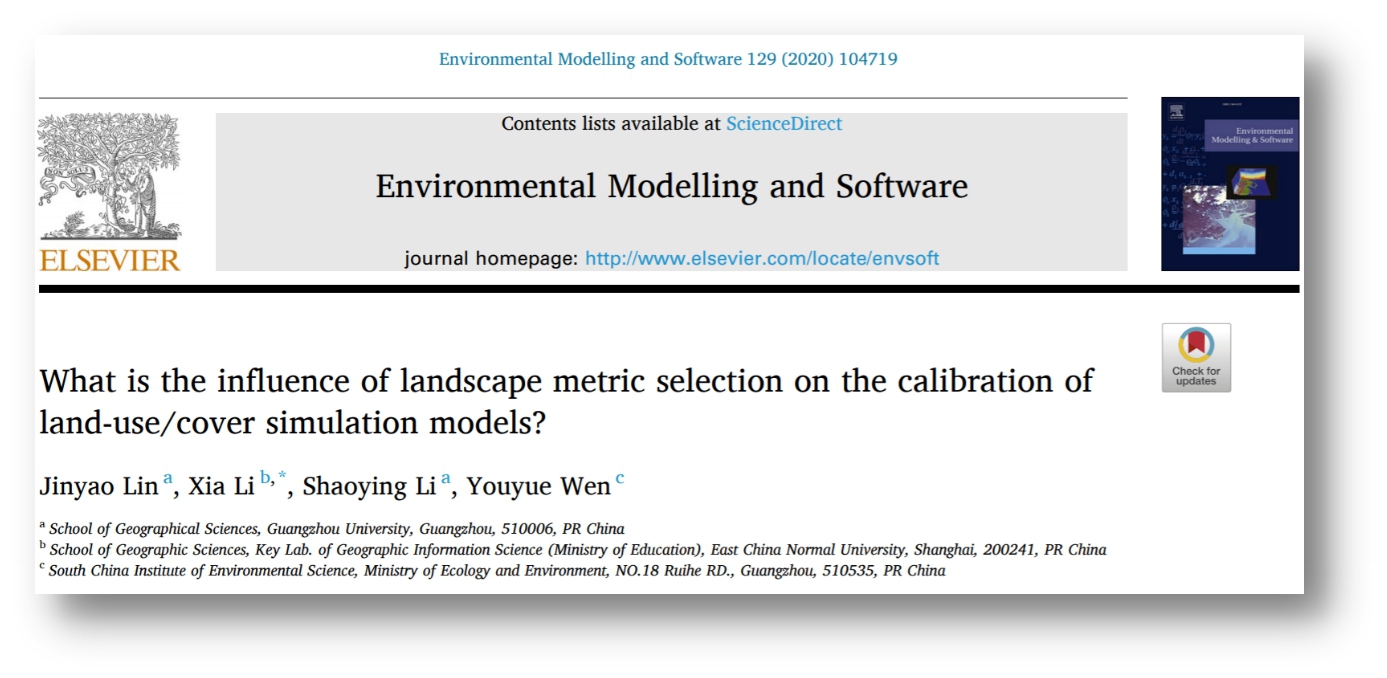
Task: Select author name Jinyao Lin
Action: (99, 487)
